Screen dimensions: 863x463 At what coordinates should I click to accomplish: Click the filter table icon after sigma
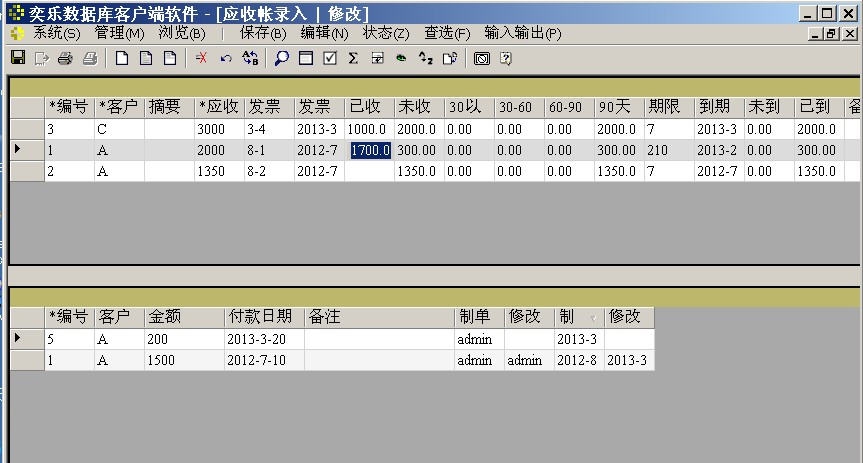[378, 58]
